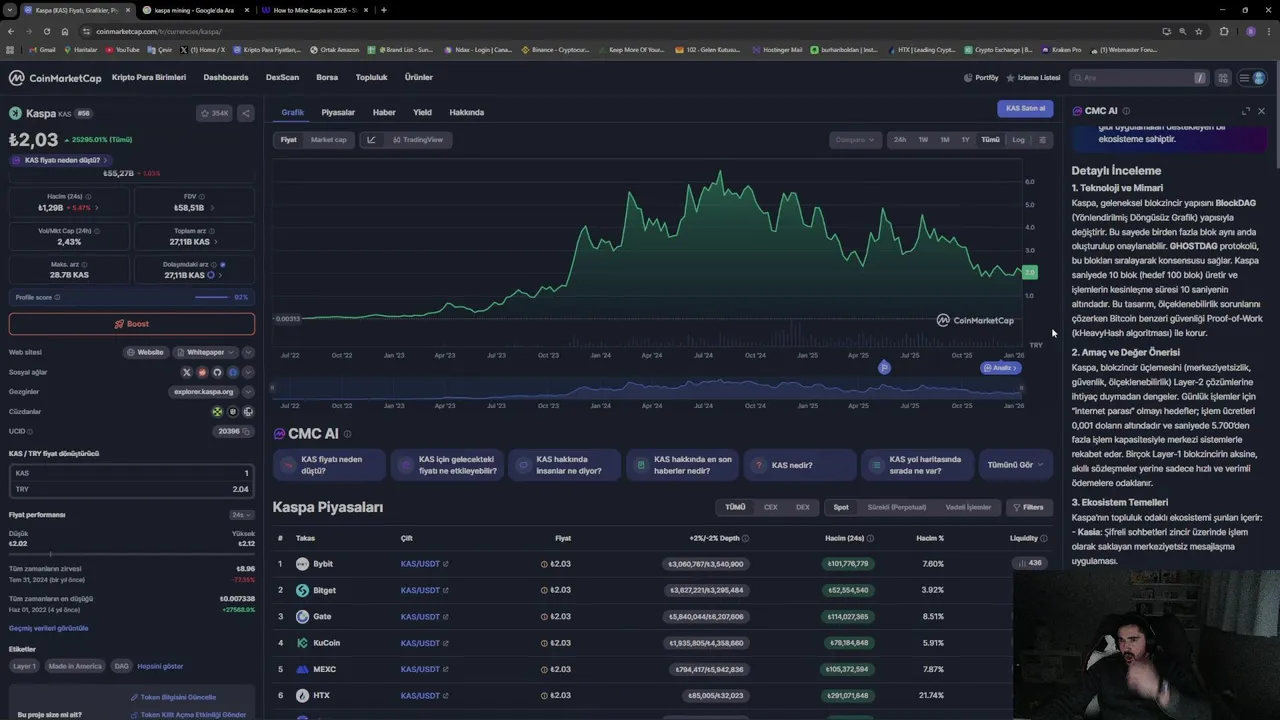Show Profile score info tooltip

point(57,298)
